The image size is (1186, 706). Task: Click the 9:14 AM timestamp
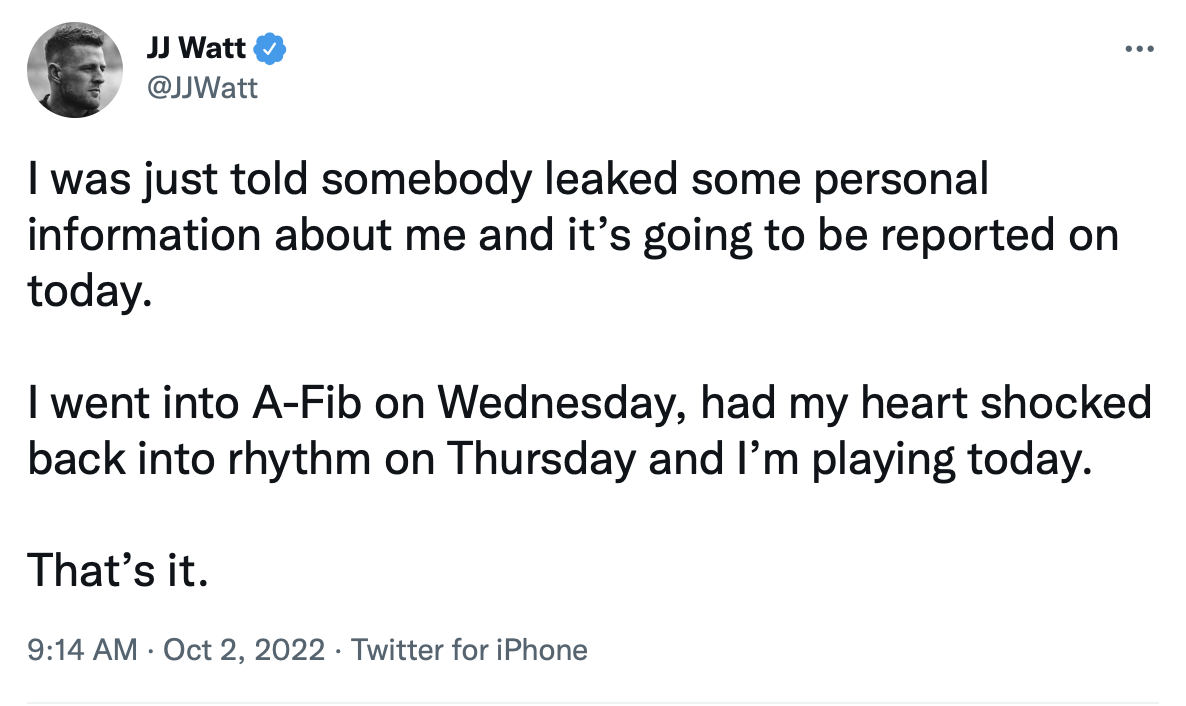click(82, 650)
